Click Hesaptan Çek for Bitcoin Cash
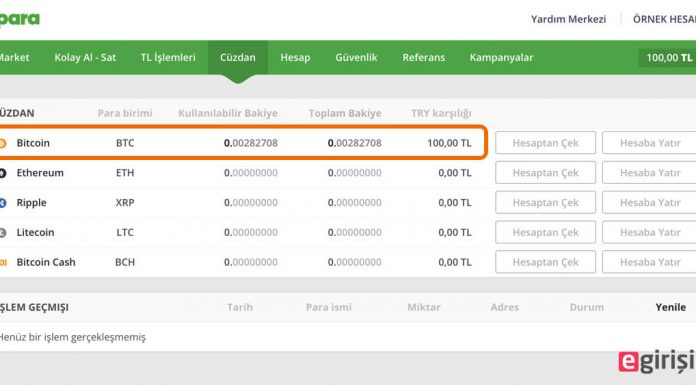696x385 pixels. coord(546,262)
